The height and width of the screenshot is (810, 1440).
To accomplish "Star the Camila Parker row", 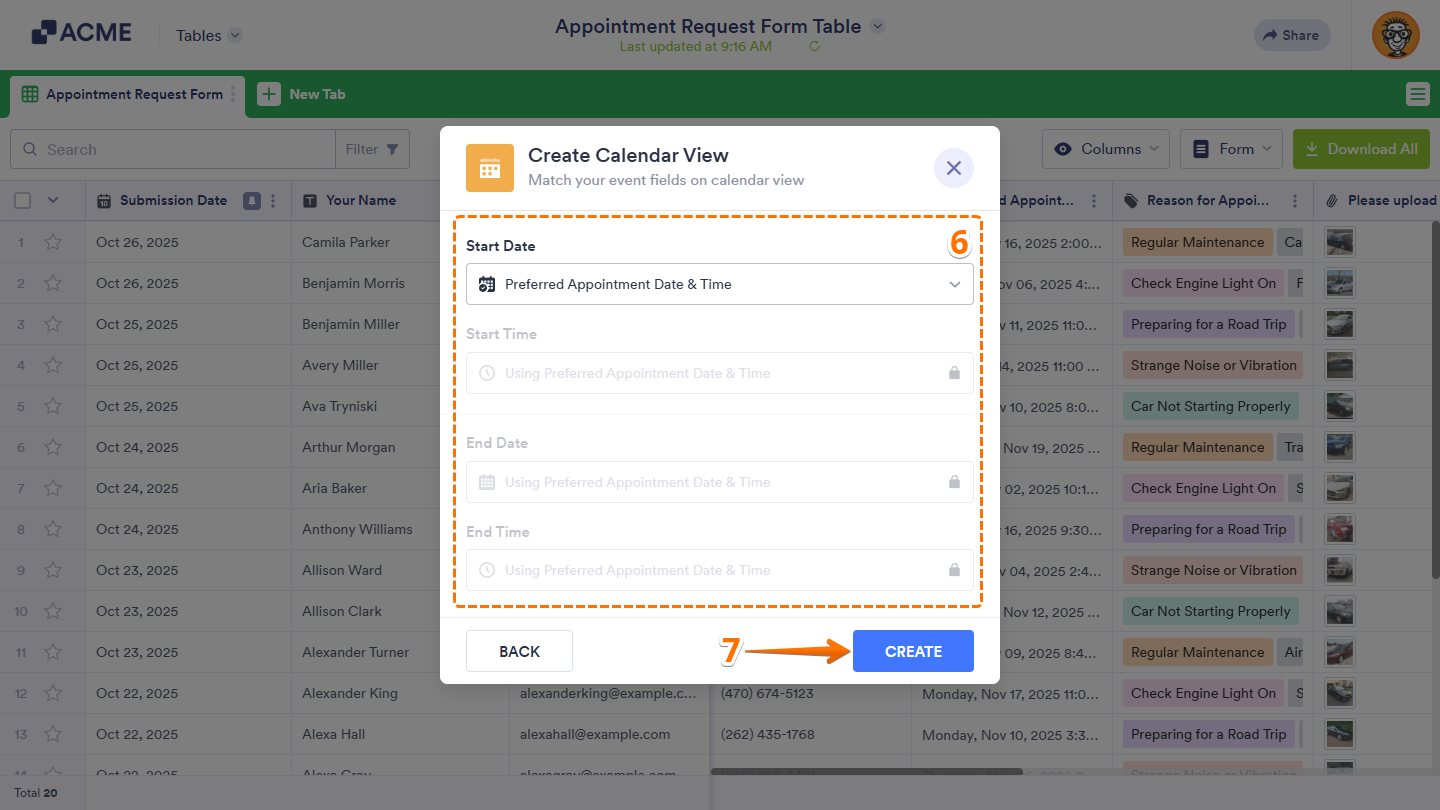I will (x=53, y=242).
